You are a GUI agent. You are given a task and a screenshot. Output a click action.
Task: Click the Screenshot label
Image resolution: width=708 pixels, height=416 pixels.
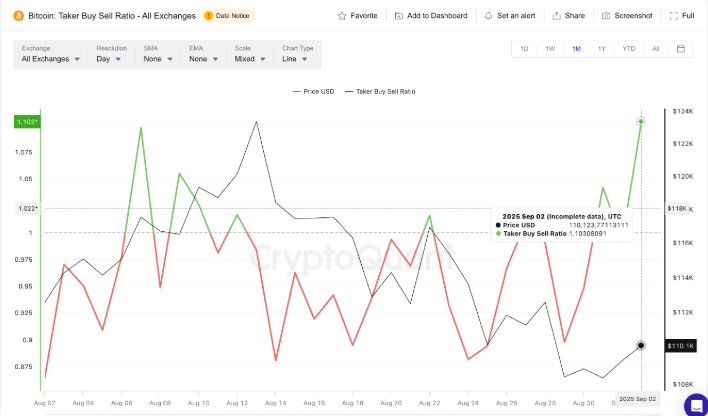[633, 16]
